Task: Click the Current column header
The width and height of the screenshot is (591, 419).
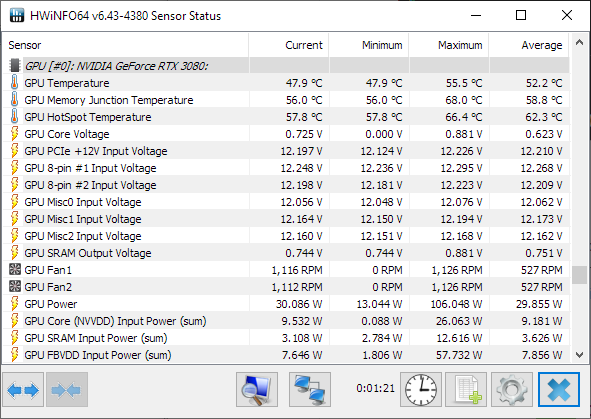Action: click(289, 45)
